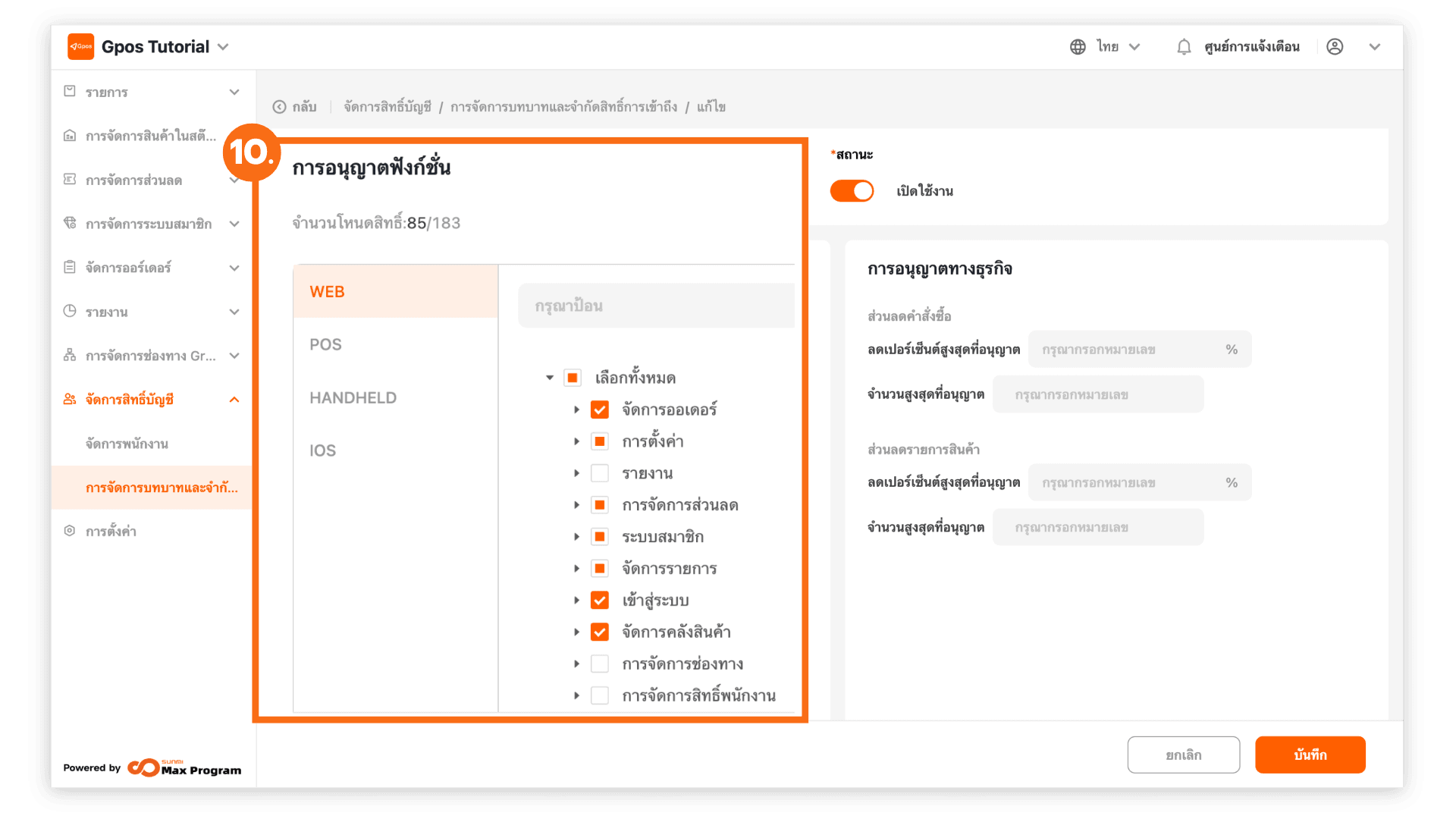The height and width of the screenshot is (819, 1456).
Task: Click the กรุณาป้อน permission search field
Action: [656, 306]
